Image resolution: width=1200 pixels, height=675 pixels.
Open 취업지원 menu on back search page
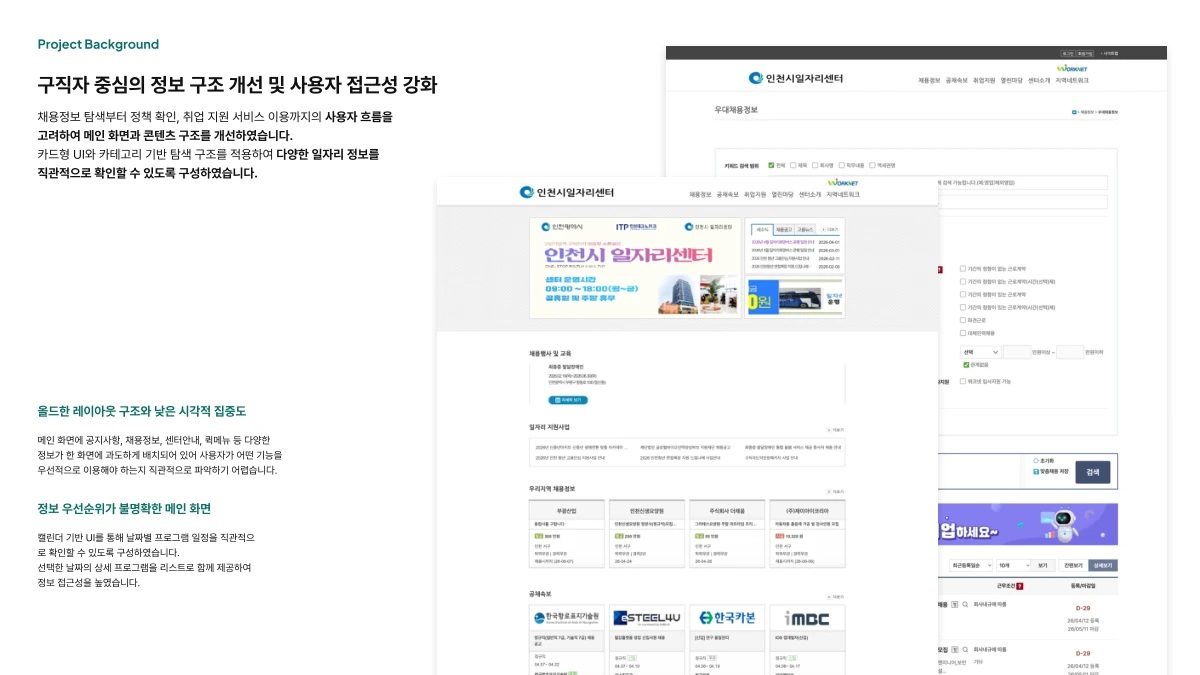click(x=984, y=80)
